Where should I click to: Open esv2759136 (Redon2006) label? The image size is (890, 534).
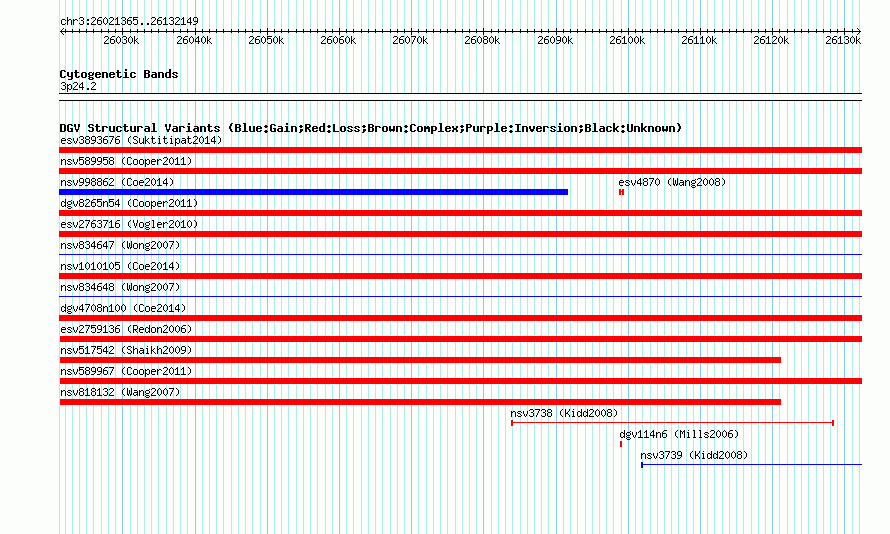[126, 329]
